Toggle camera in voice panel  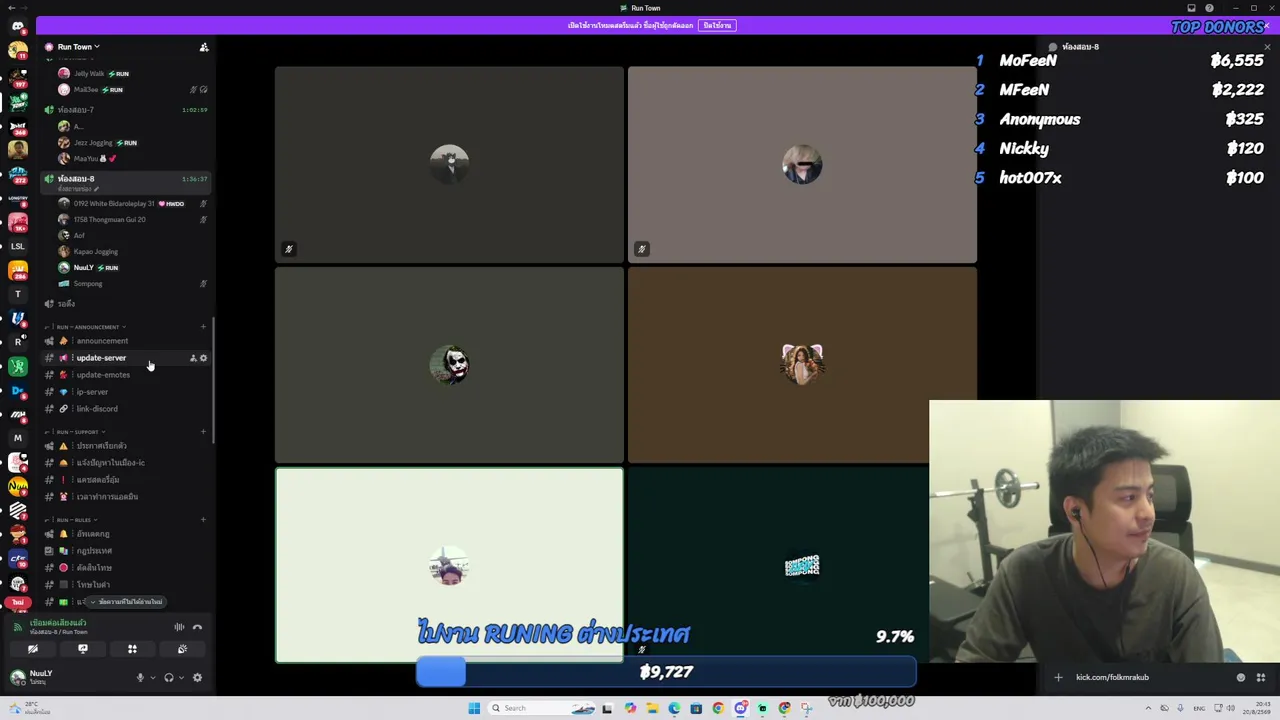[33, 649]
